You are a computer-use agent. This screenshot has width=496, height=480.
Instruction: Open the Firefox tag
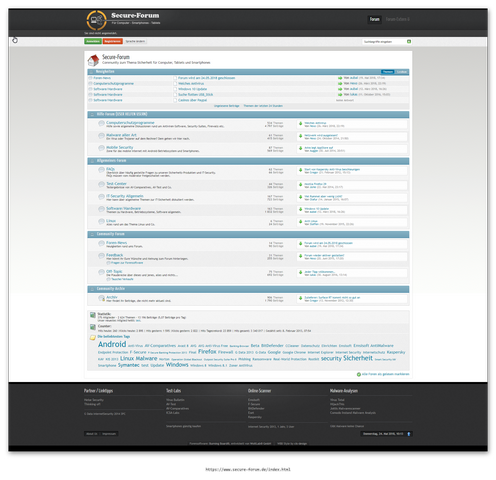point(207,352)
